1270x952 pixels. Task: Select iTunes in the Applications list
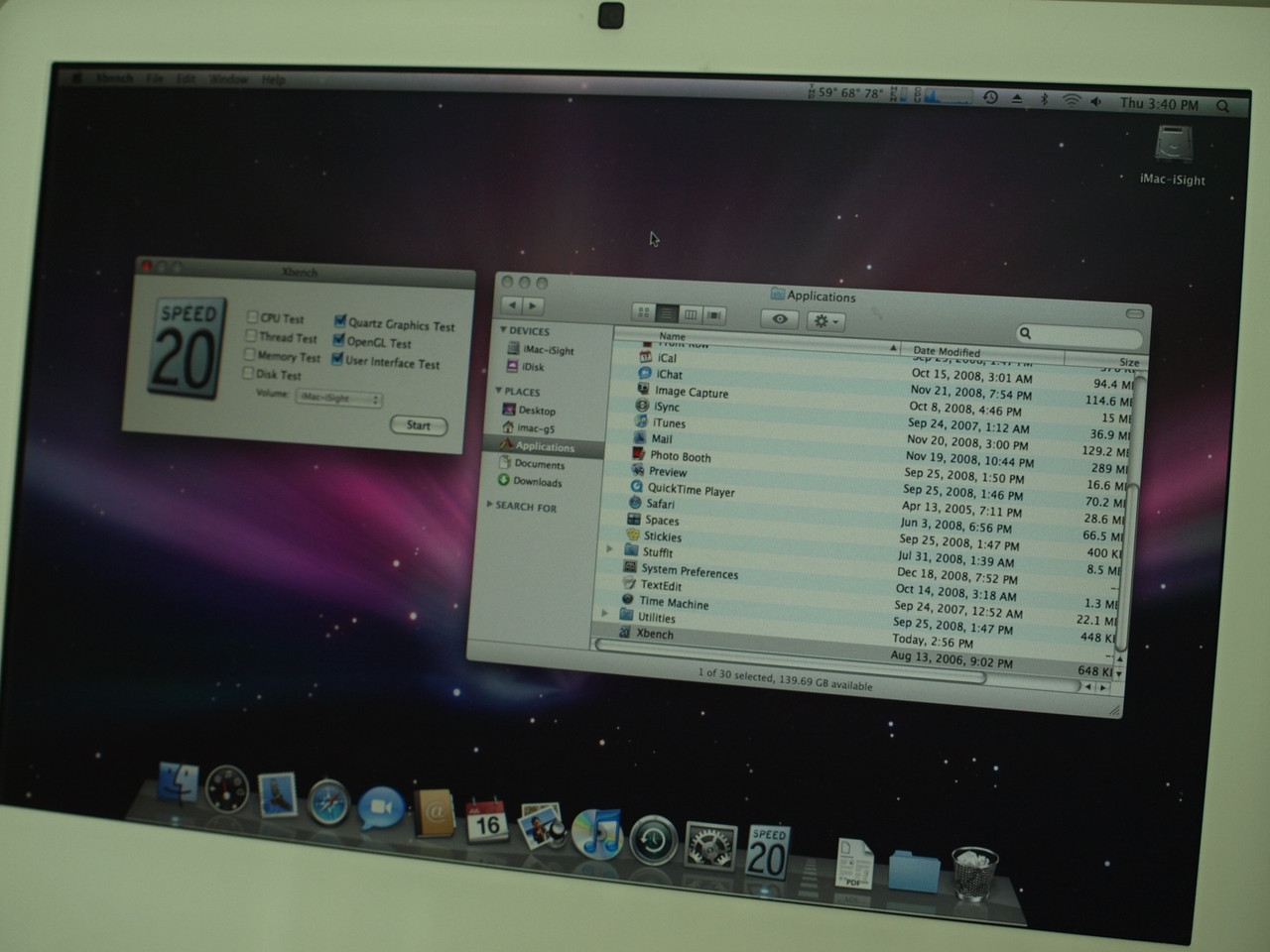[661, 422]
